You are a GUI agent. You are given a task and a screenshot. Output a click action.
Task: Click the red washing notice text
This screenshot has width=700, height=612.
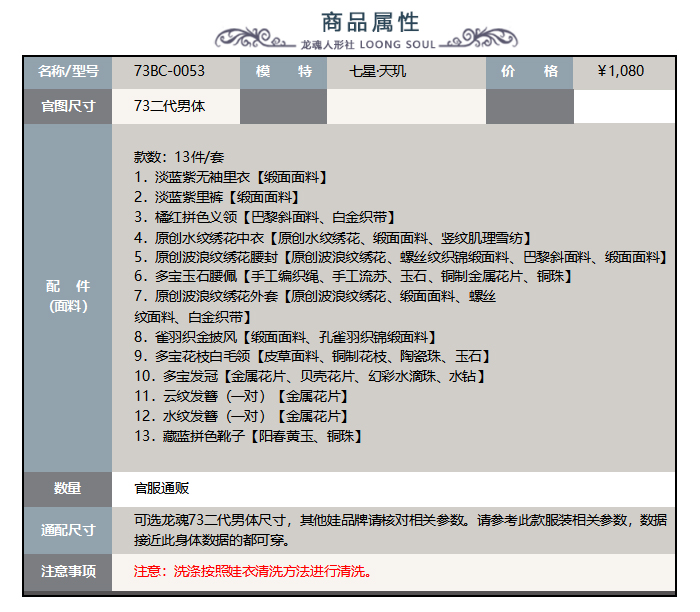pos(253,571)
